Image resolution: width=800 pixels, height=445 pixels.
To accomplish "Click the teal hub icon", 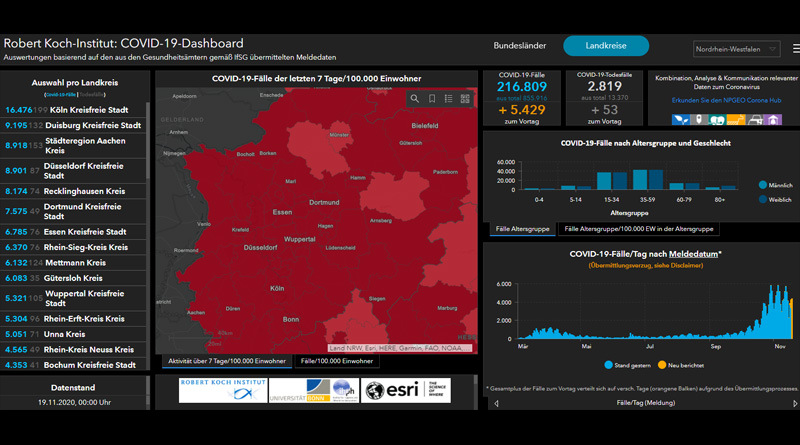I will pos(717,120).
